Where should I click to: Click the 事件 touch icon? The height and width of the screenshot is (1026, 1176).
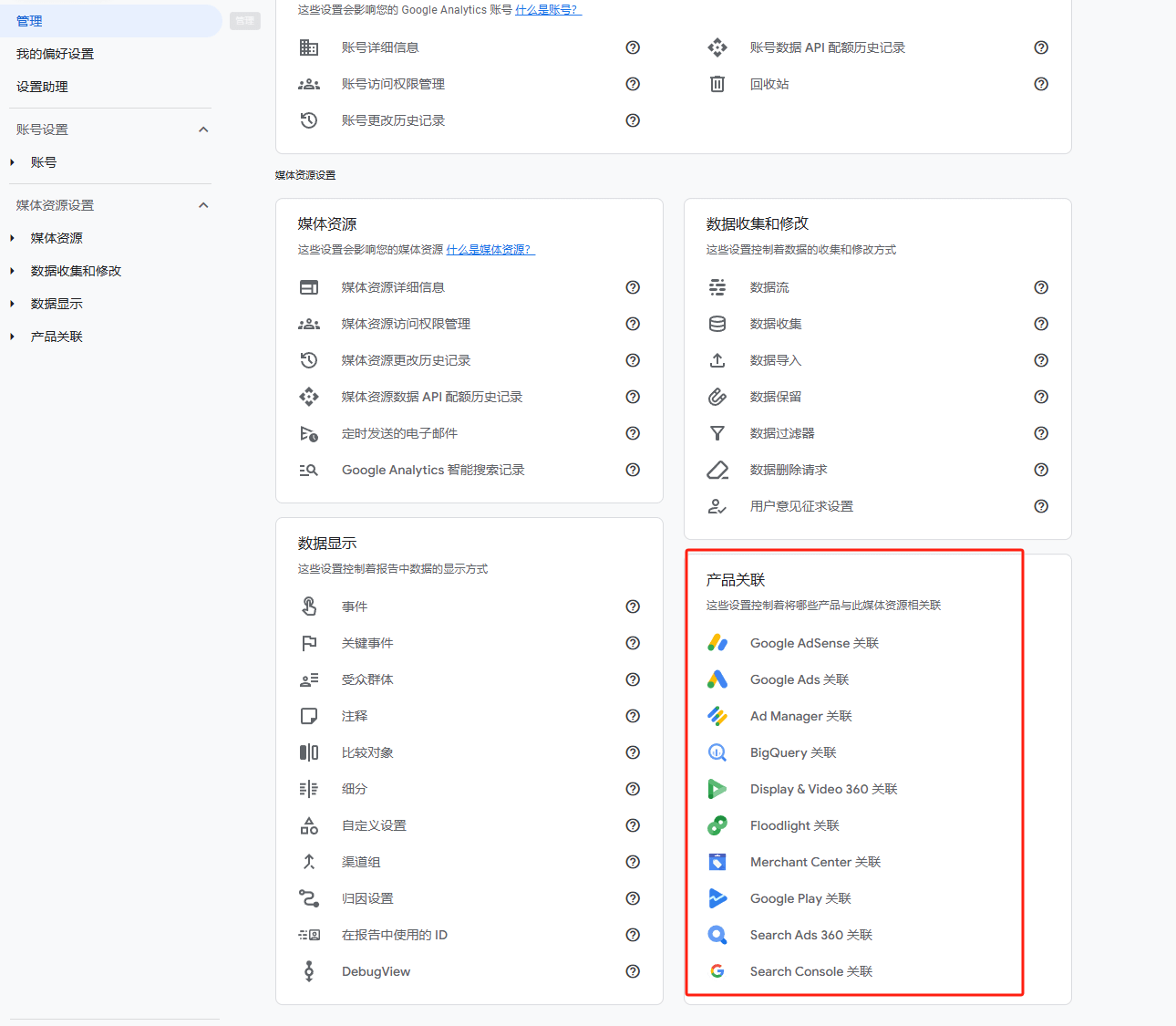[x=309, y=606]
